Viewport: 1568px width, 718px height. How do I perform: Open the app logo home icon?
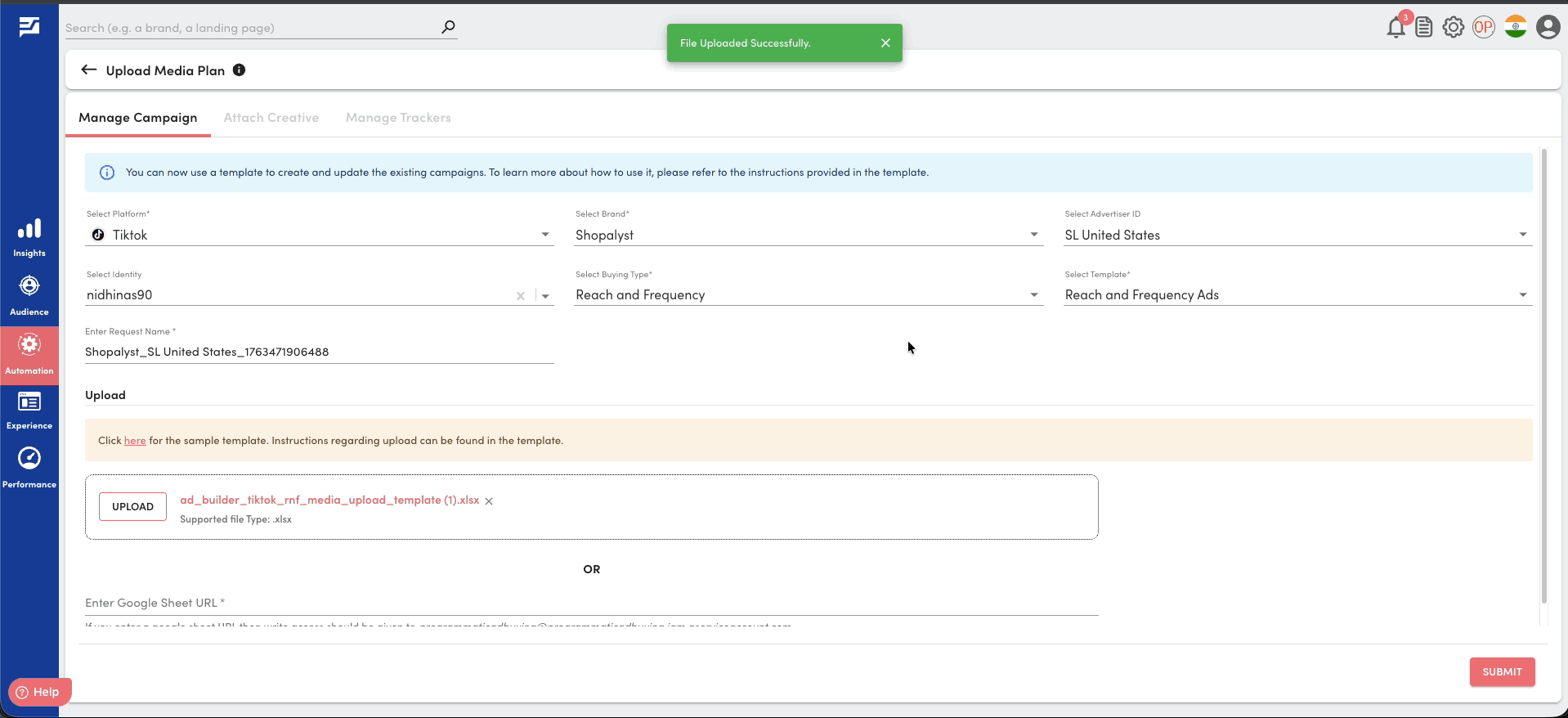pyautogui.click(x=29, y=27)
